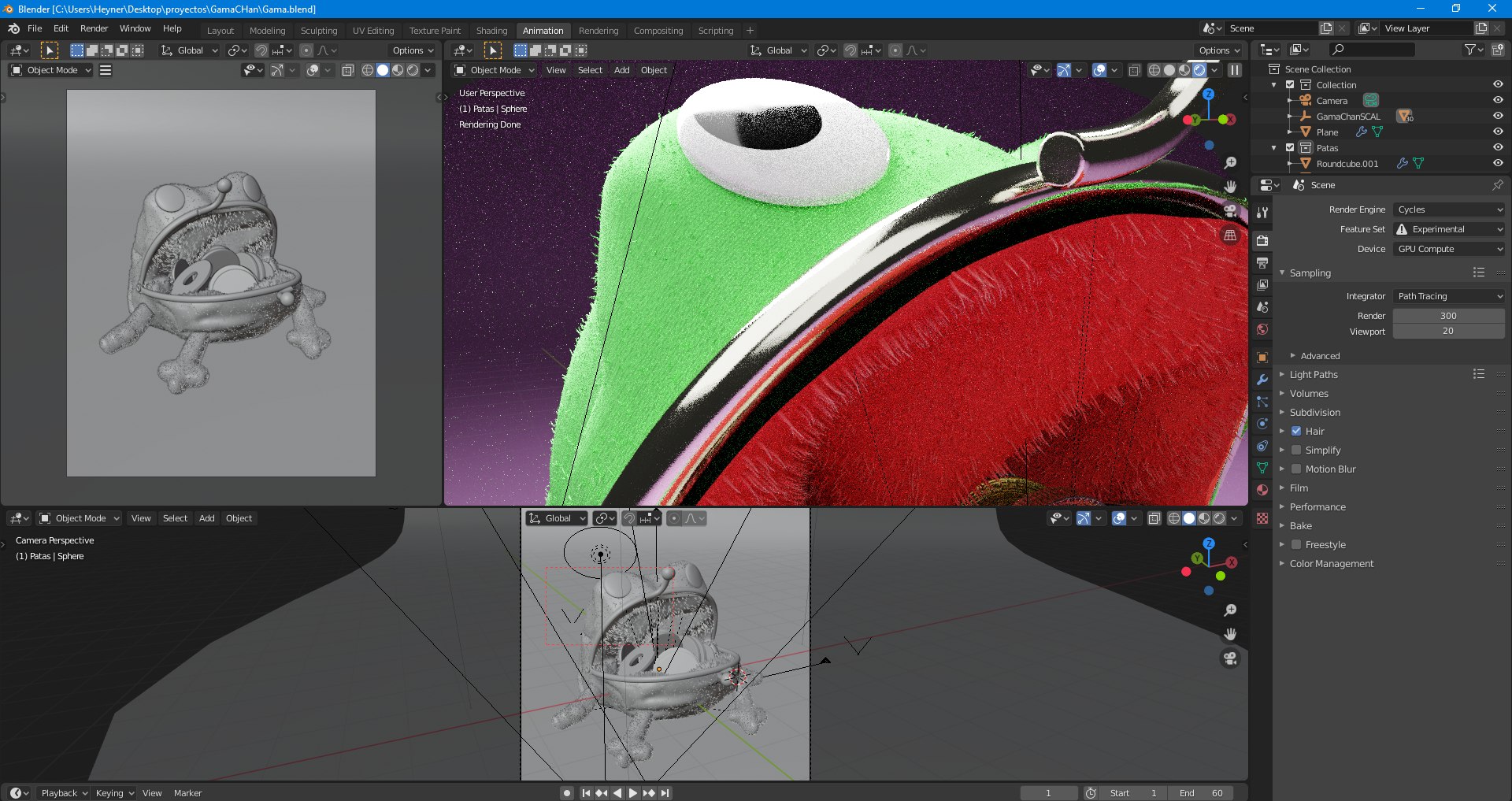
Task: Open the Render menu
Action: point(94,28)
